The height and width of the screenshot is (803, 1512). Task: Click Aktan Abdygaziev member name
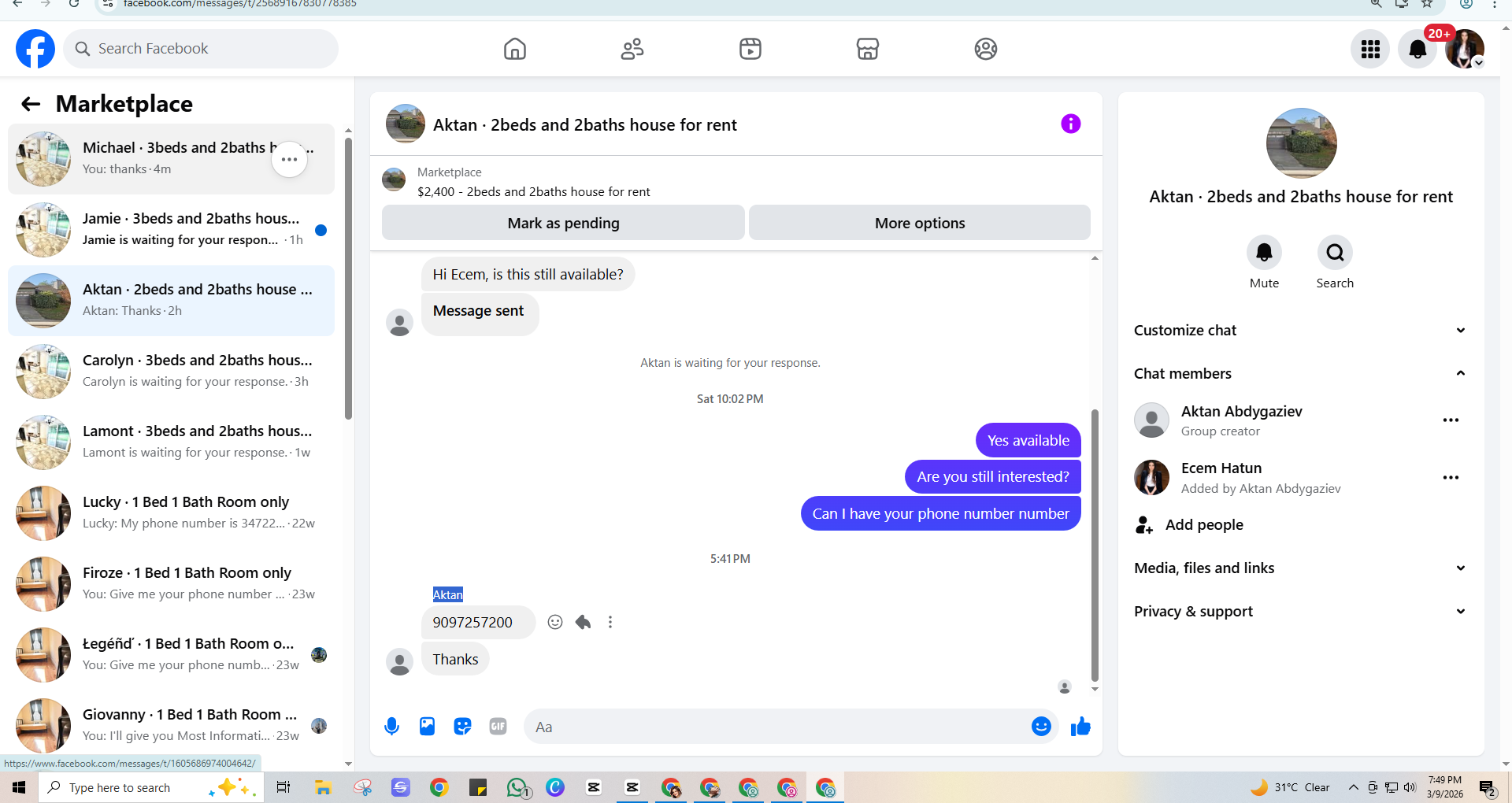tap(1242, 411)
